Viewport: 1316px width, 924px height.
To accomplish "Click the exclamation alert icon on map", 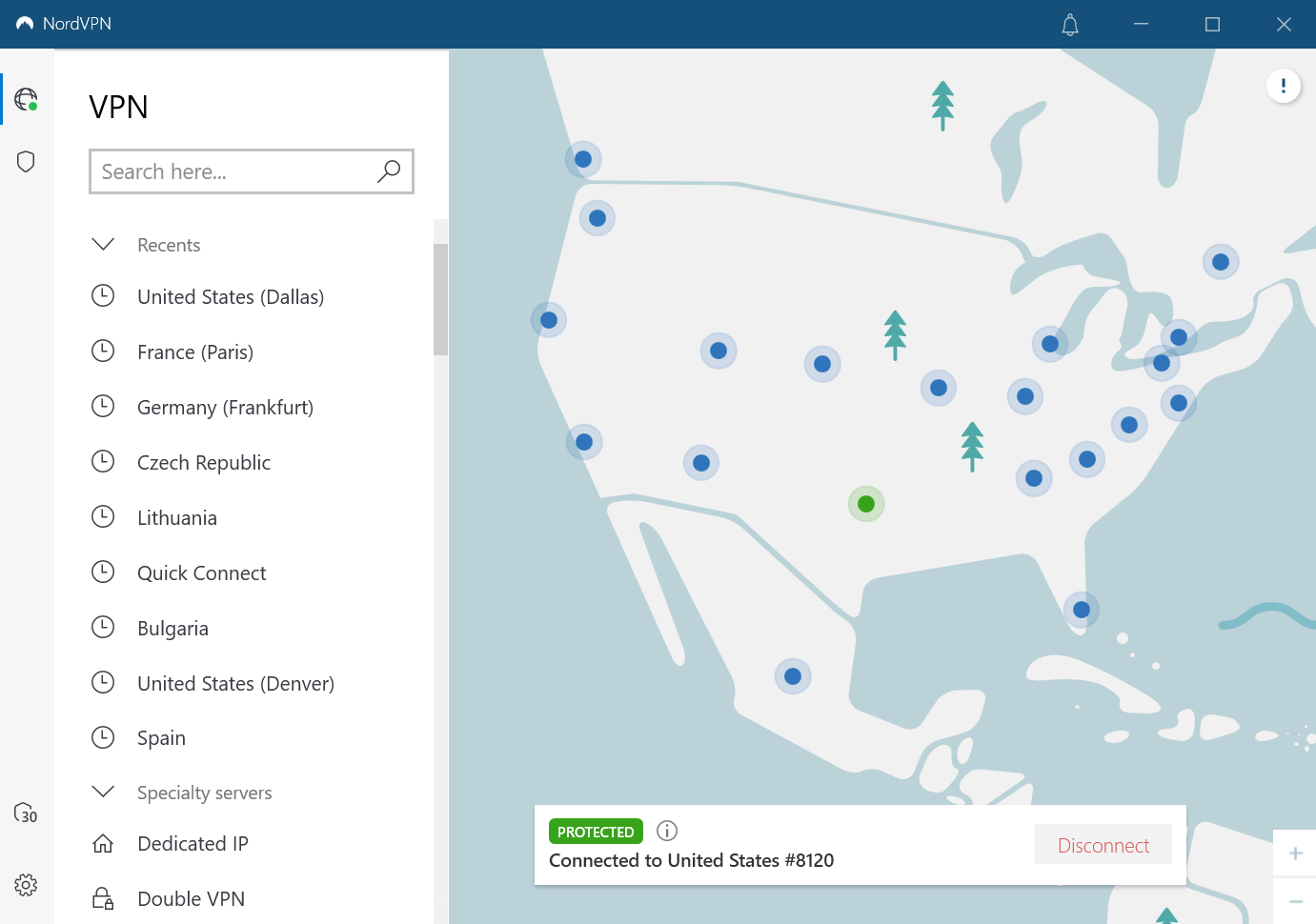I will click(x=1284, y=86).
